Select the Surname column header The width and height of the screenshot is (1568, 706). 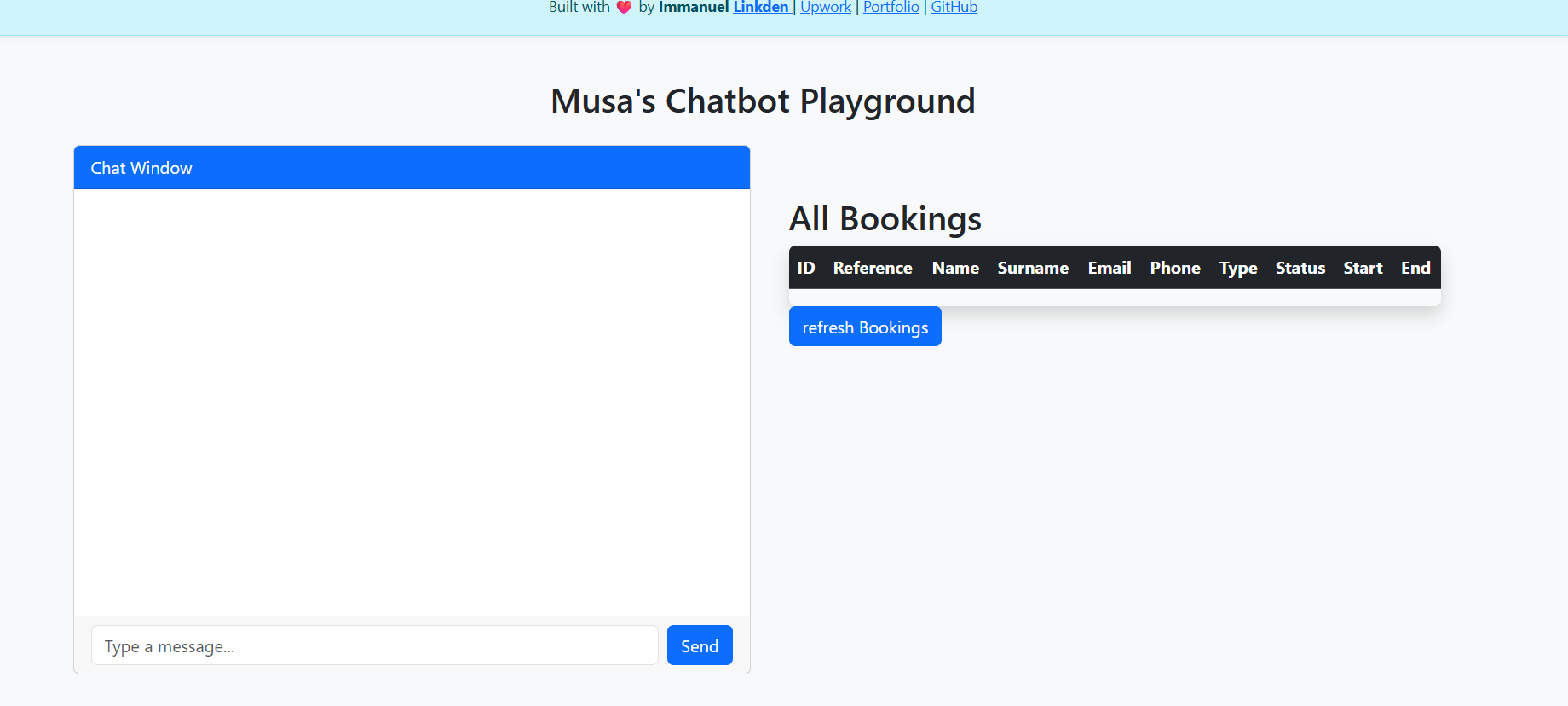click(x=1033, y=268)
